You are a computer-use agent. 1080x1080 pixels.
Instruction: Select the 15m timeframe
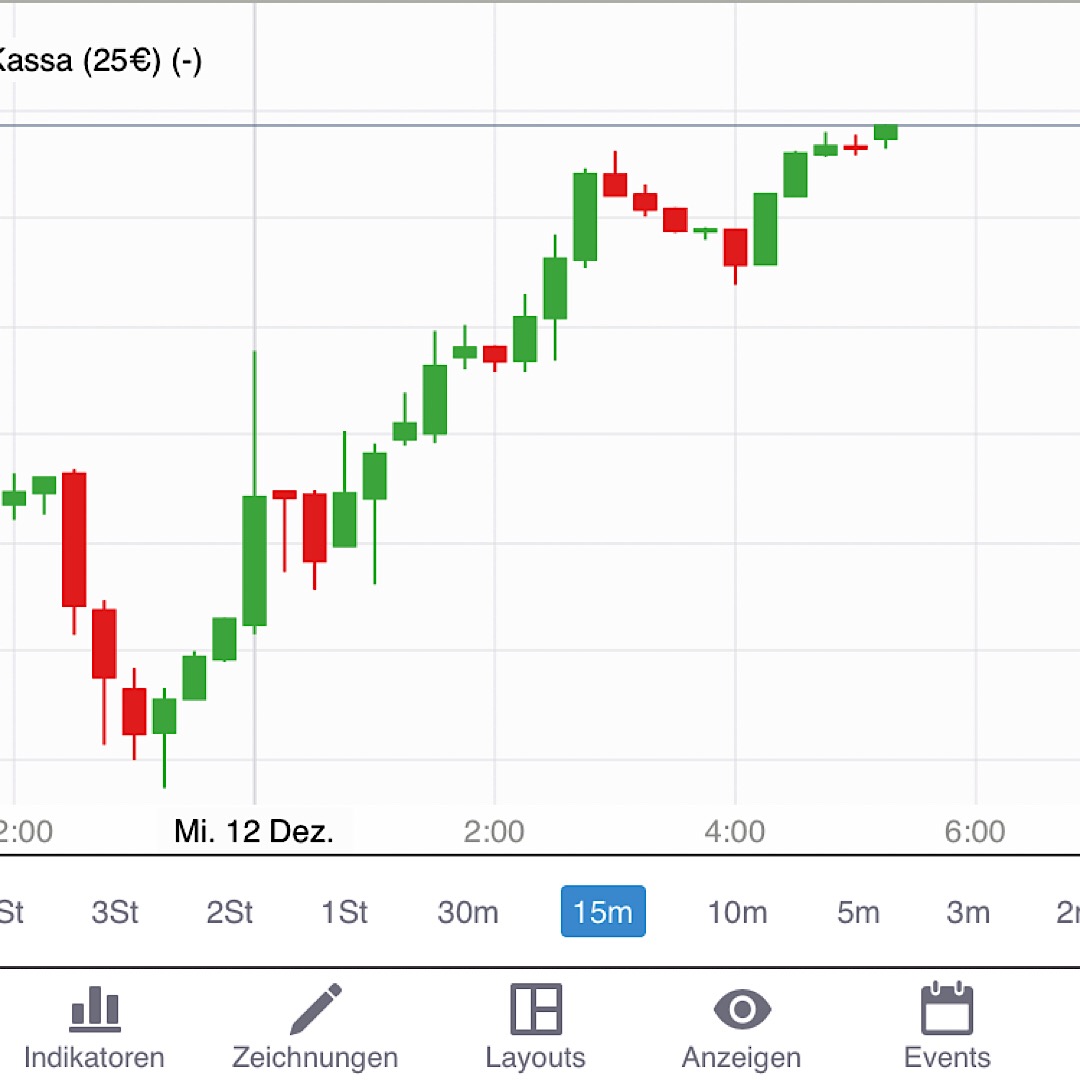(603, 912)
